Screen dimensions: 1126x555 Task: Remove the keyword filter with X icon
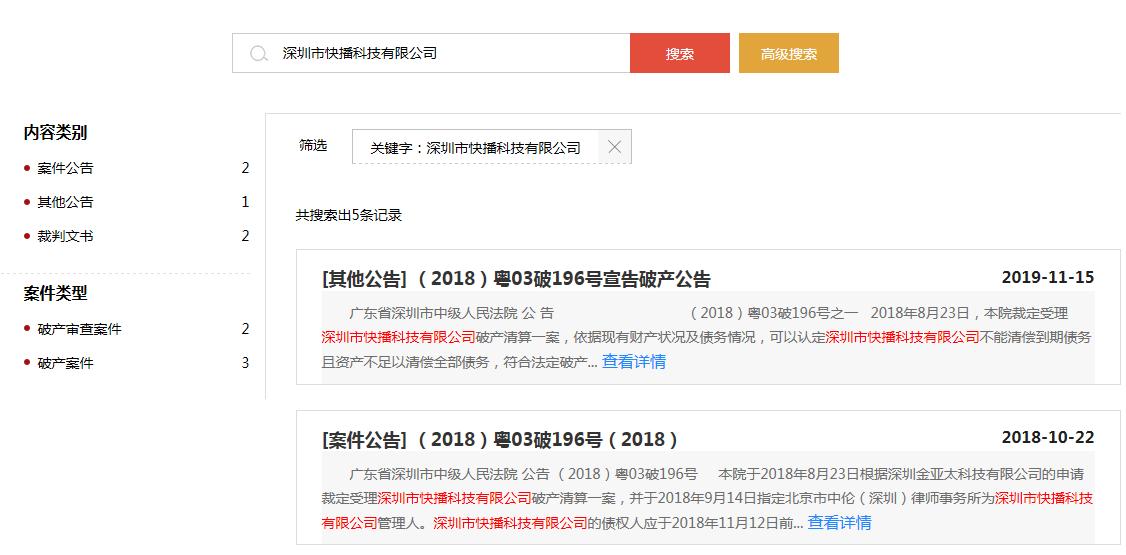click(x=614, y=147)
